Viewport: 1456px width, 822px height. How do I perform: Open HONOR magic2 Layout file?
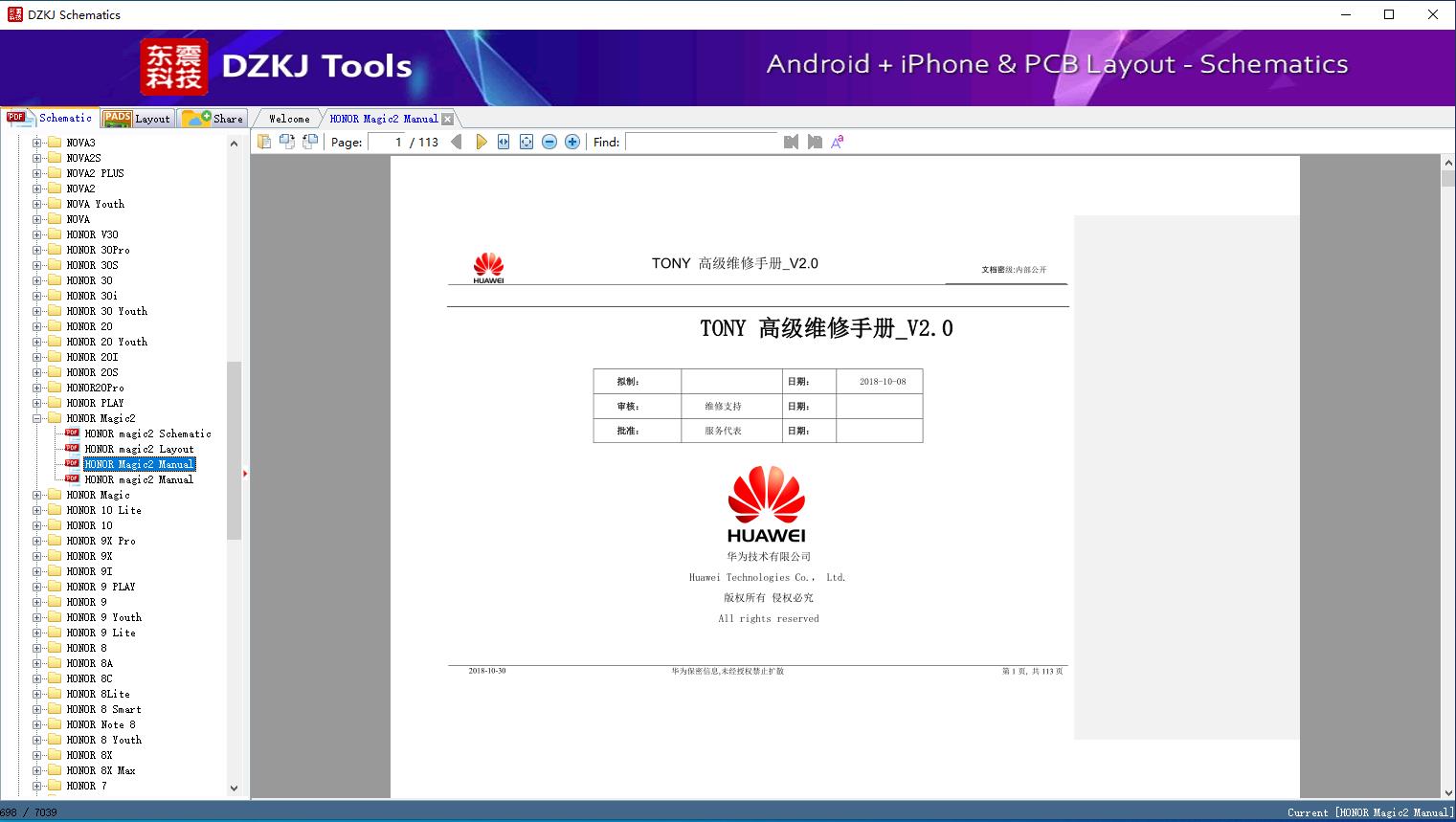pyautogui.click(x=139, y=449)
